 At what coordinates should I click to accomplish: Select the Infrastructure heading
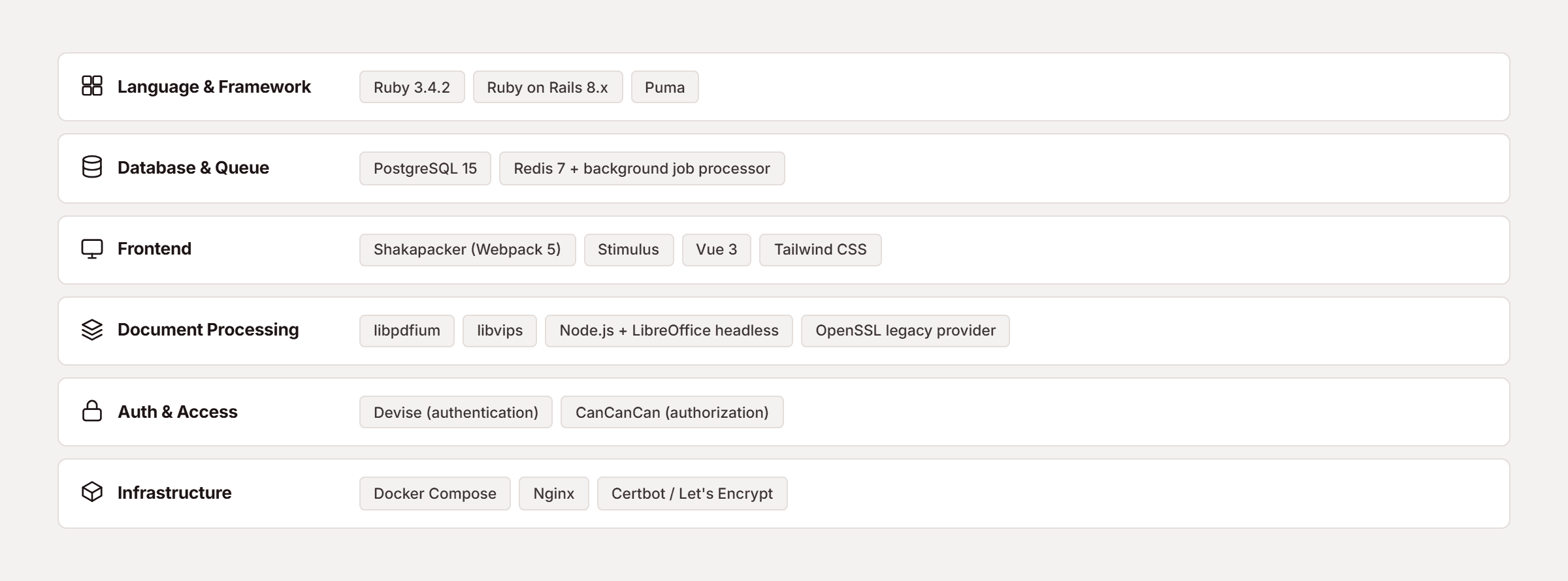pos(174,493)
